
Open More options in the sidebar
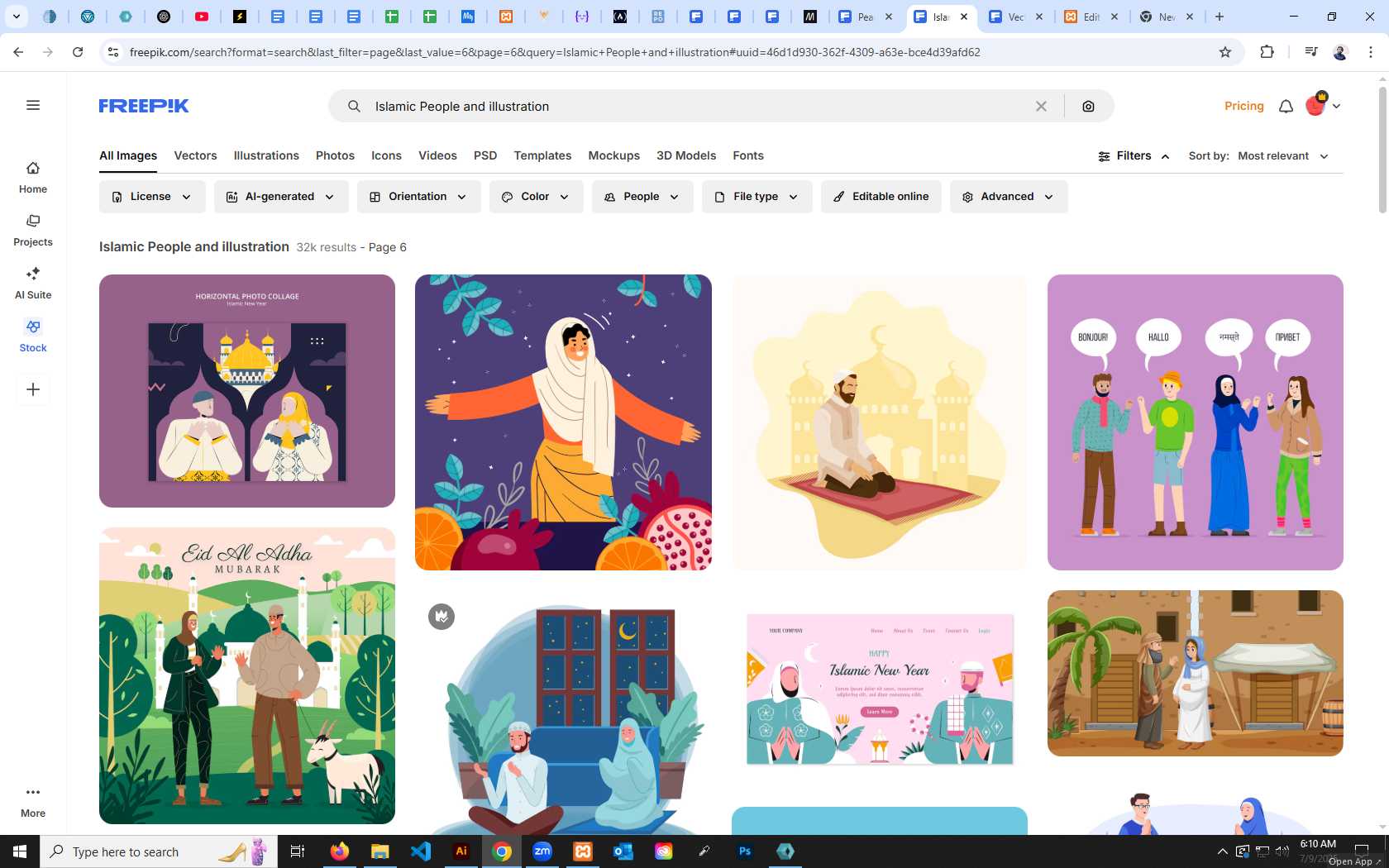click(33, 802)
